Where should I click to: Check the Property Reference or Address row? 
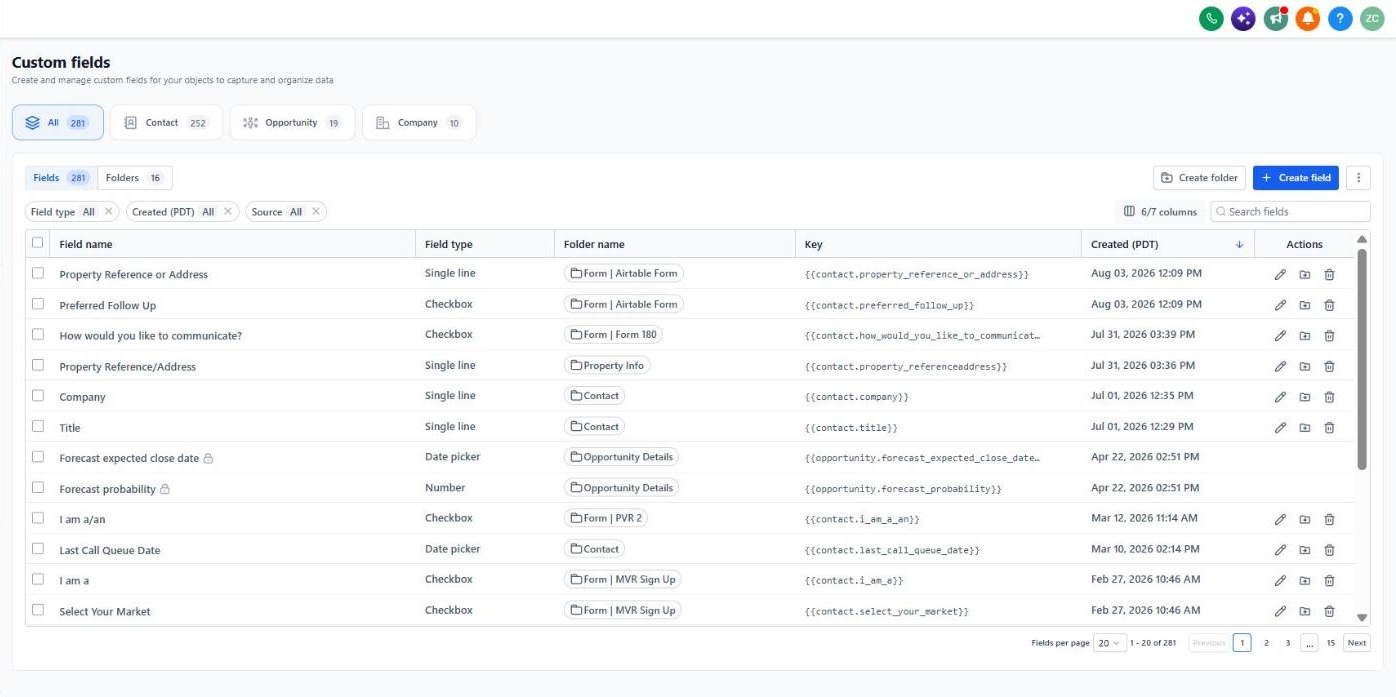(38, 273)
